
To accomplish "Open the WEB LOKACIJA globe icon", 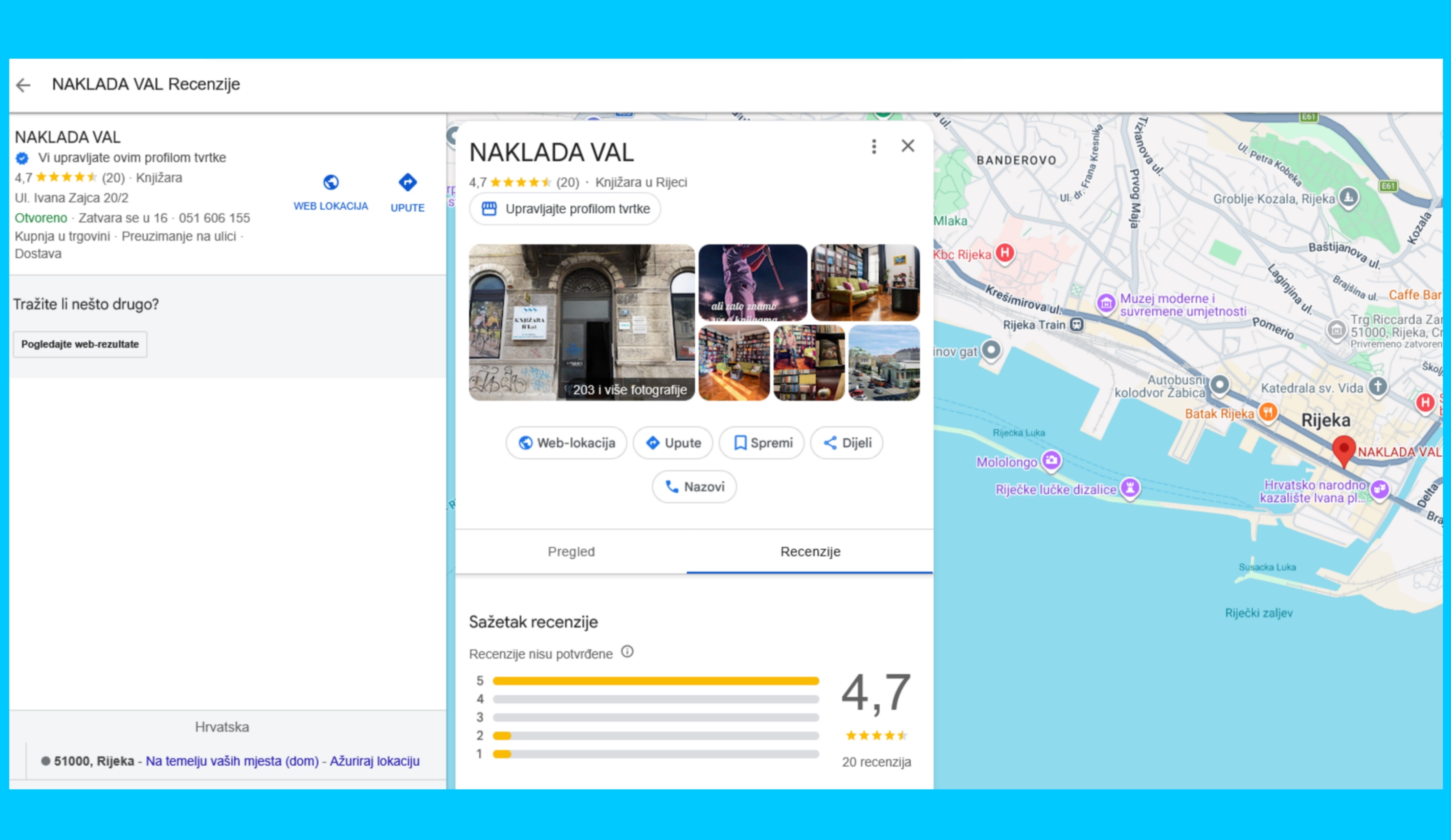I will (x=331, y=182).
